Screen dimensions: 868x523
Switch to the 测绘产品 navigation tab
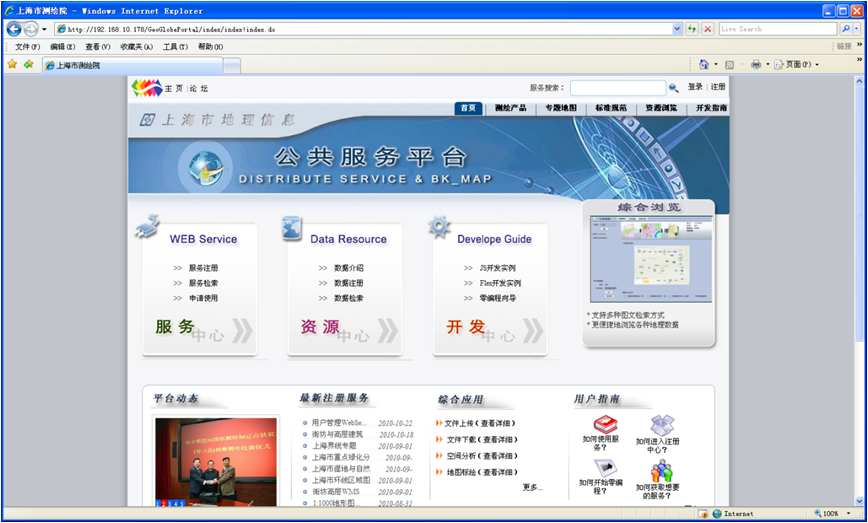coord(510,108)
